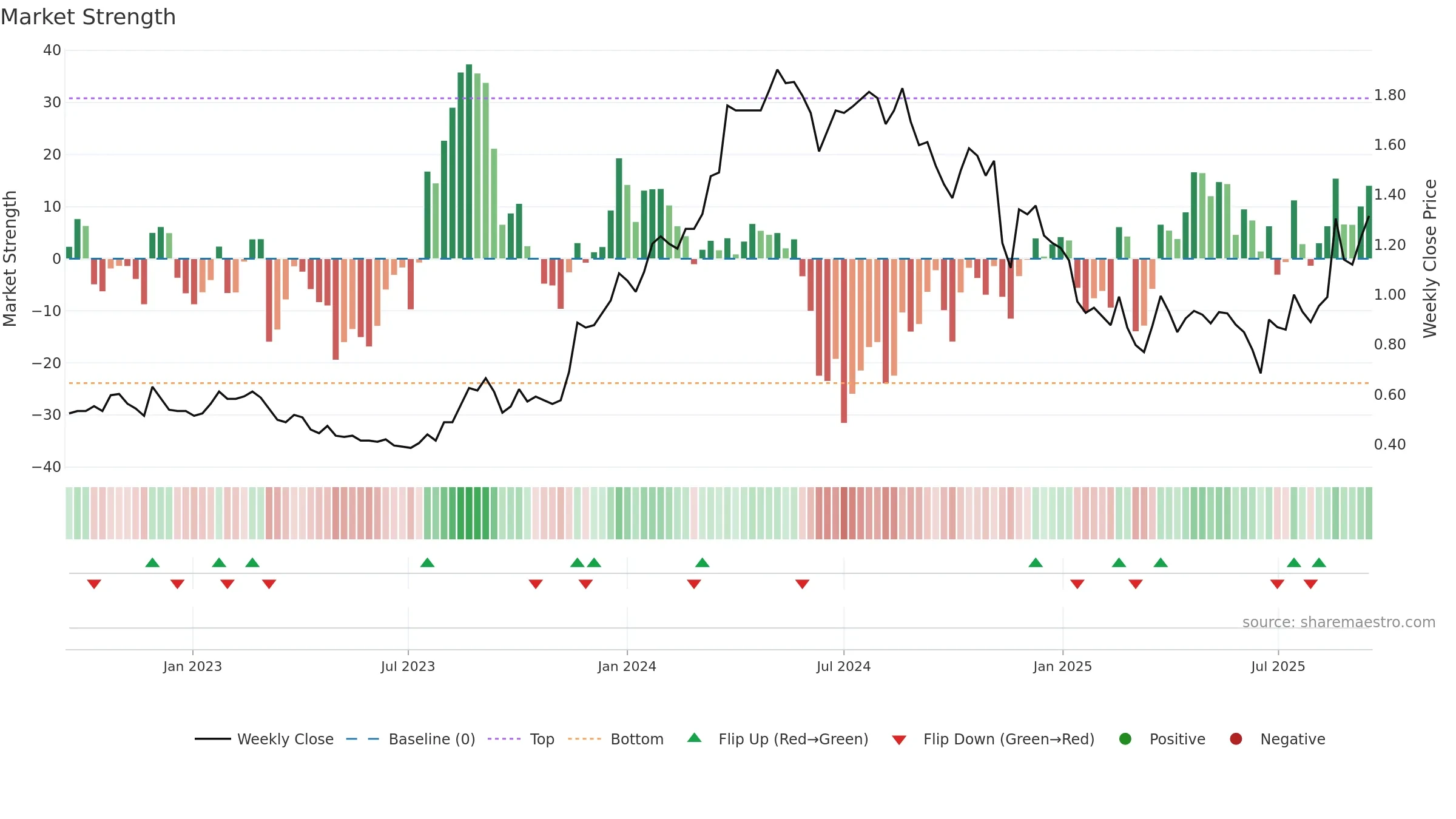Click the Market Strength chart title
This screenshot has height=819, width=1456.
coord(88,17)
